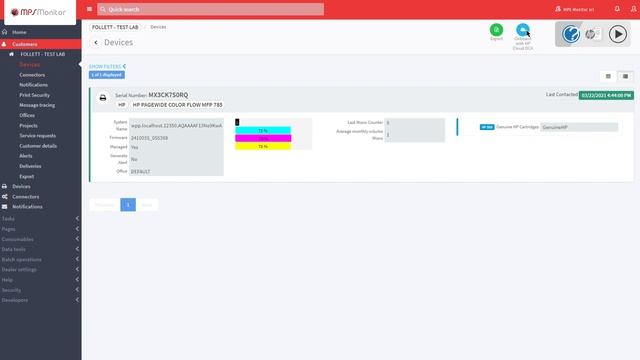Click the back arrow beside Devices
Image resolution: width=640 pixels, height=360 pixels.
tap(96, 42)
